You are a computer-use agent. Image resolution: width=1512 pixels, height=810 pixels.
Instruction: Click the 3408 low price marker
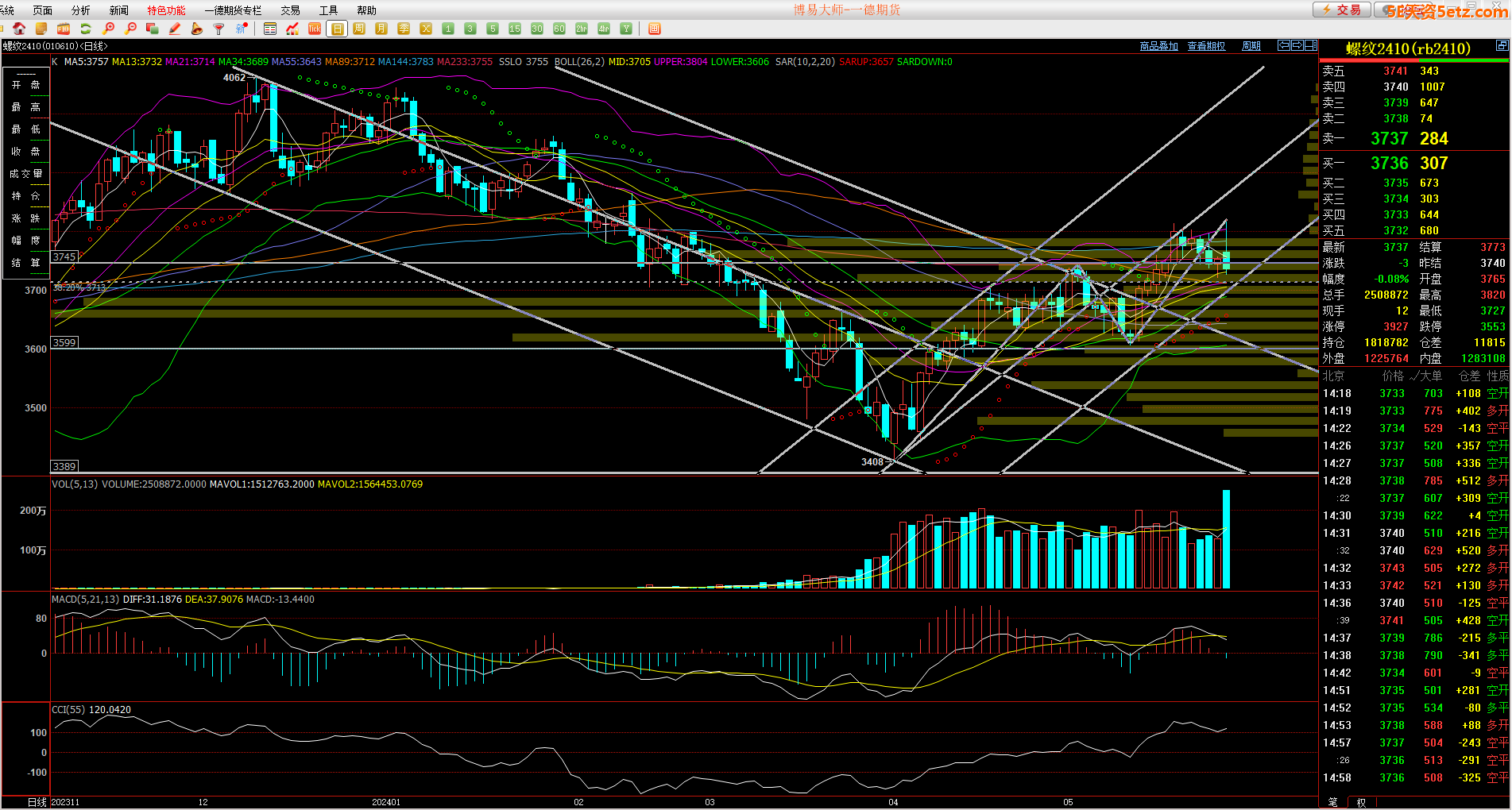872,461
